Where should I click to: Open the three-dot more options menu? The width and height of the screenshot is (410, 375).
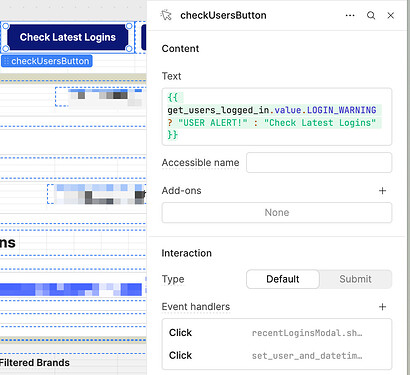[350, 15]
